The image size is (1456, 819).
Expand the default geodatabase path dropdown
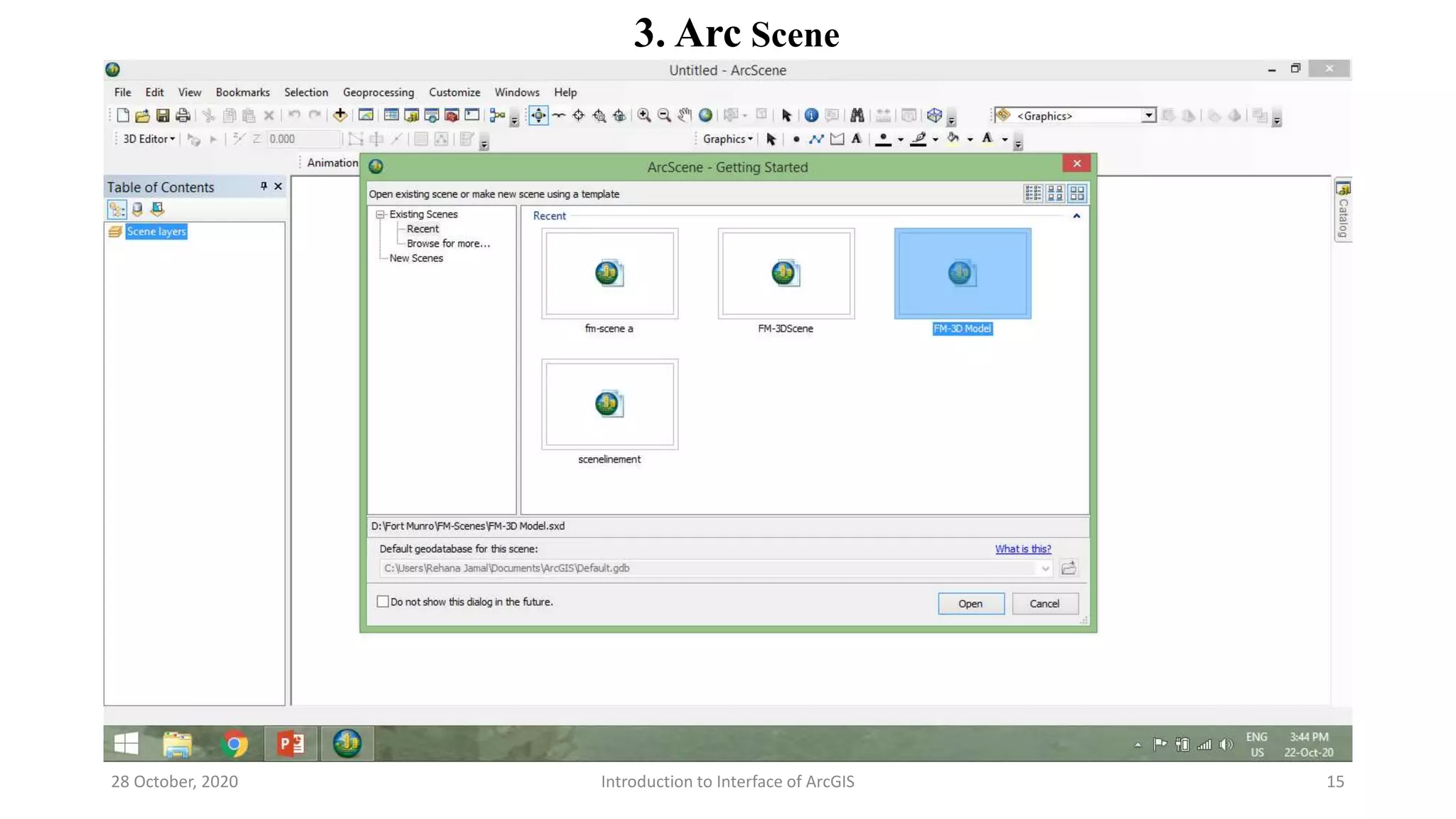click(1045, 568)
